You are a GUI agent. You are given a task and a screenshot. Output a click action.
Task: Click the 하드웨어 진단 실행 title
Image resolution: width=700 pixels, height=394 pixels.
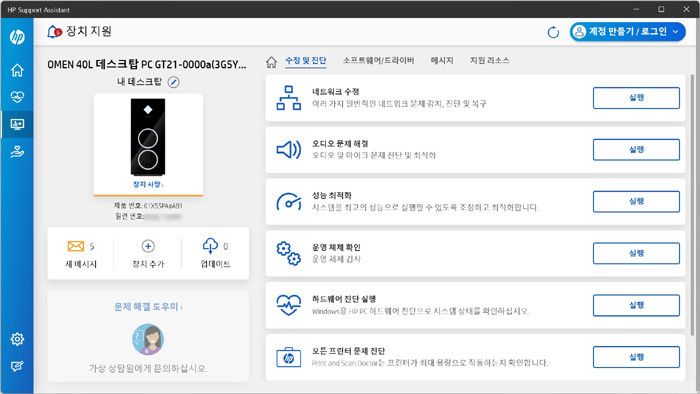click(343, 299)
